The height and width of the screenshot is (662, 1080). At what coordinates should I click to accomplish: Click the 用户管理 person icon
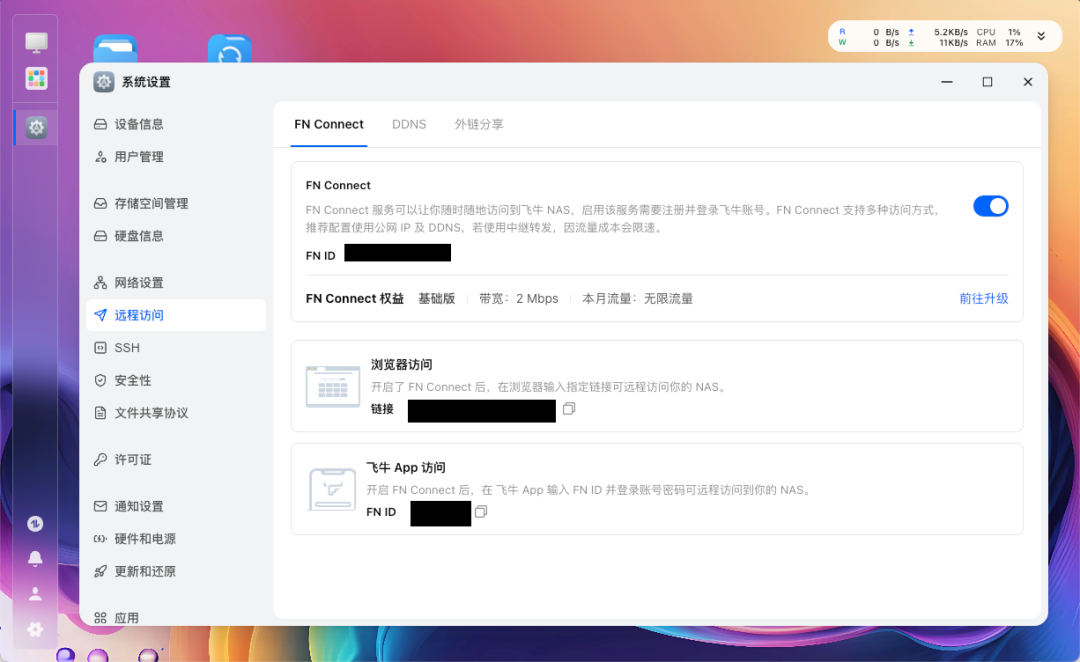click(x=101, y=156)
